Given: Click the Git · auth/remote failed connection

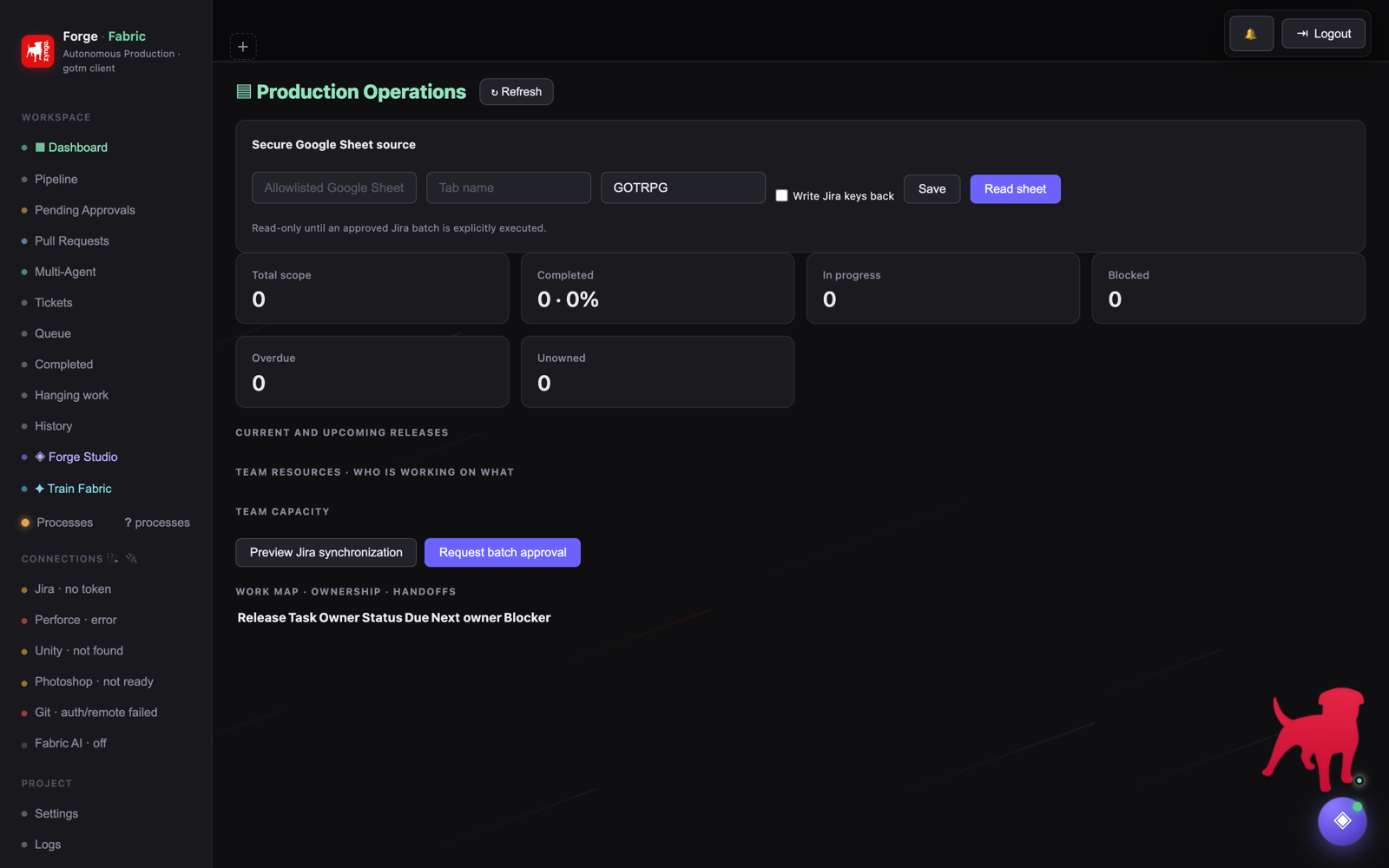Looking at the screenshot, I should pos(96,713).
